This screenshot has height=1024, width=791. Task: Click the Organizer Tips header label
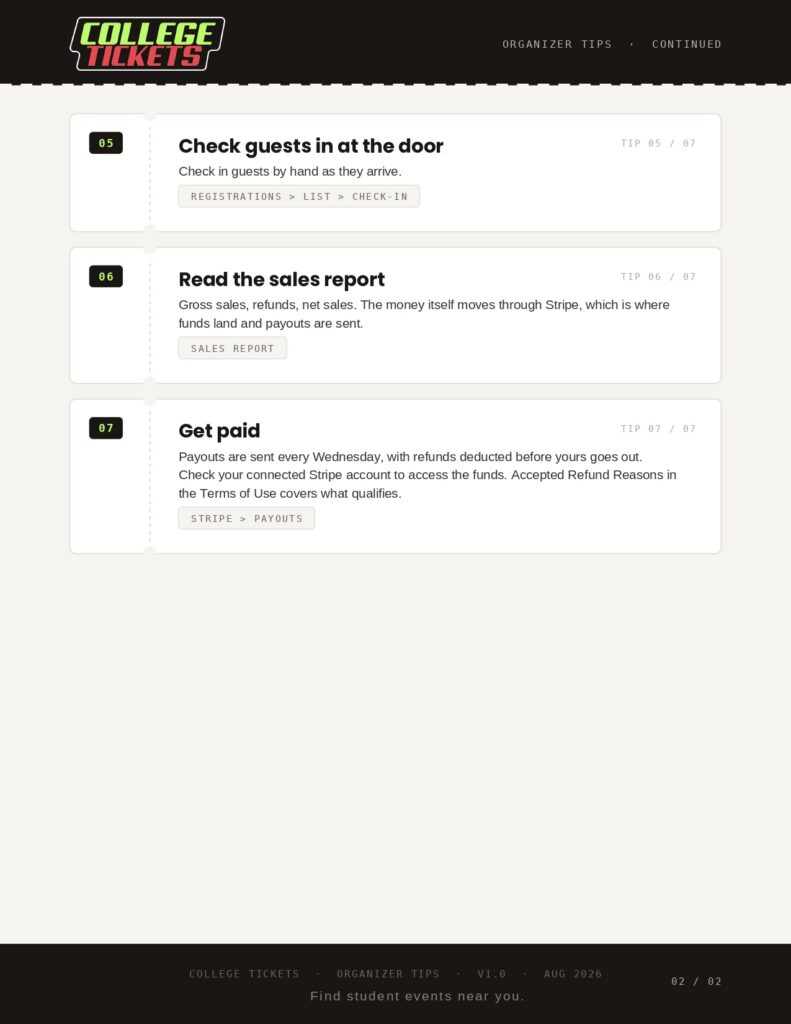[557, 44]
